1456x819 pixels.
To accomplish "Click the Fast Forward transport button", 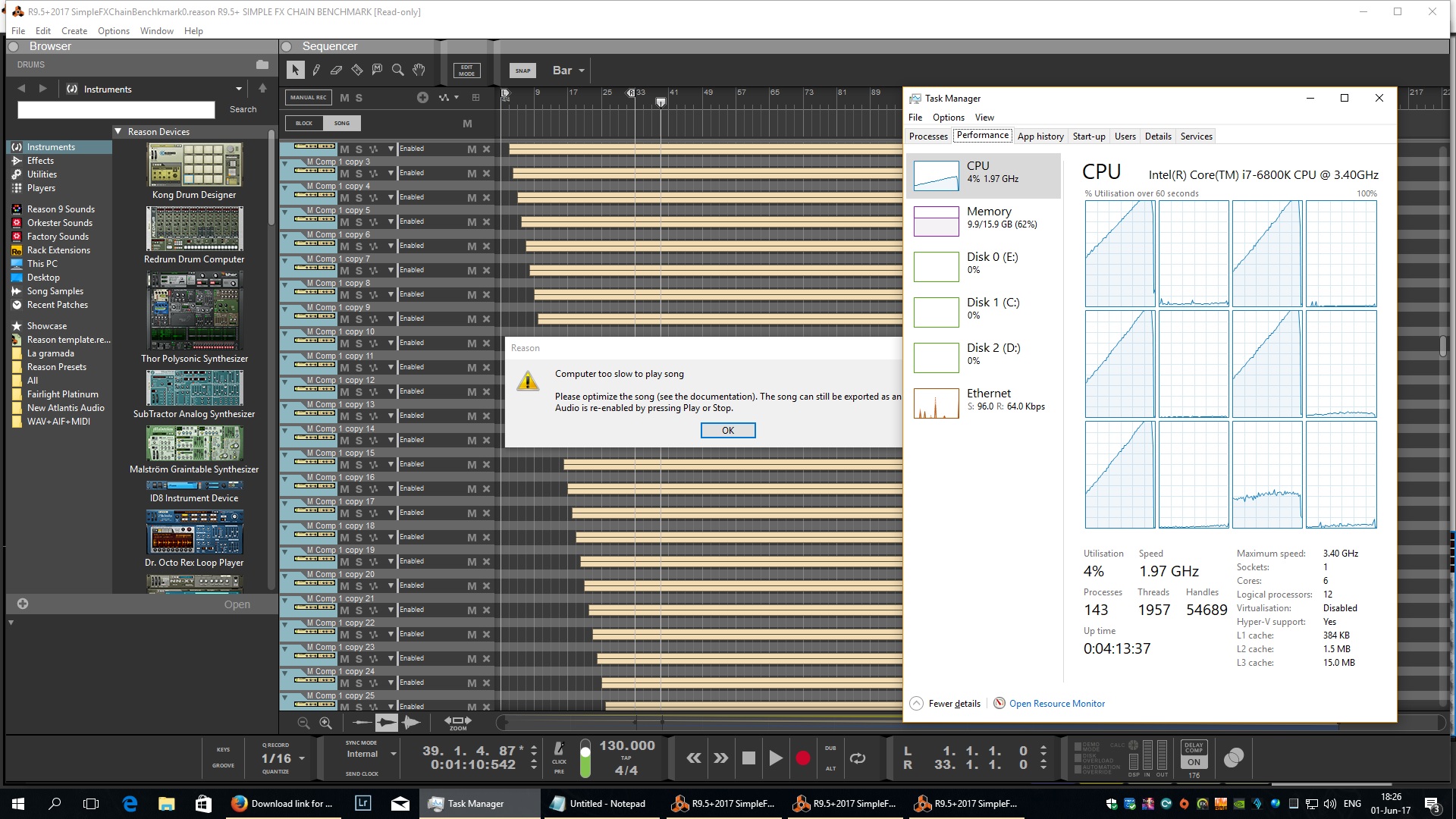I will 721,758.
